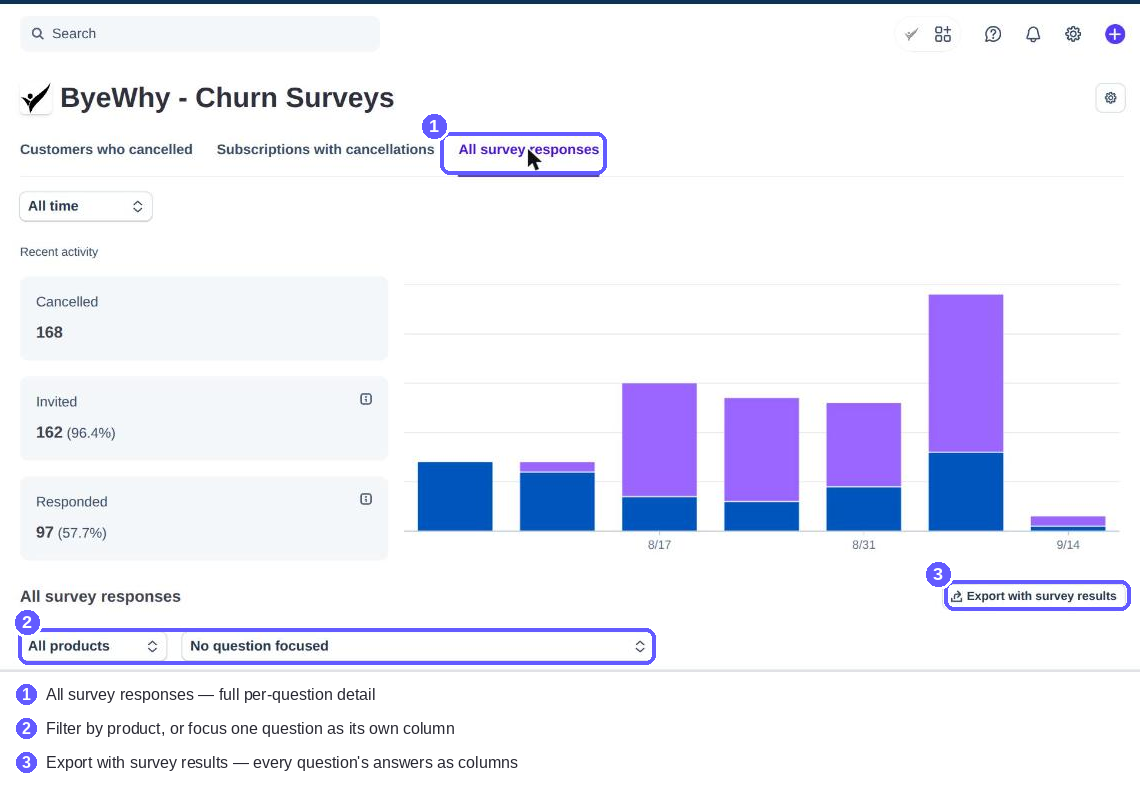Screen dimensions: 1140x800
Task: Click the Responded 97 card
Action: pyautogui.click(x=204, y=518)
